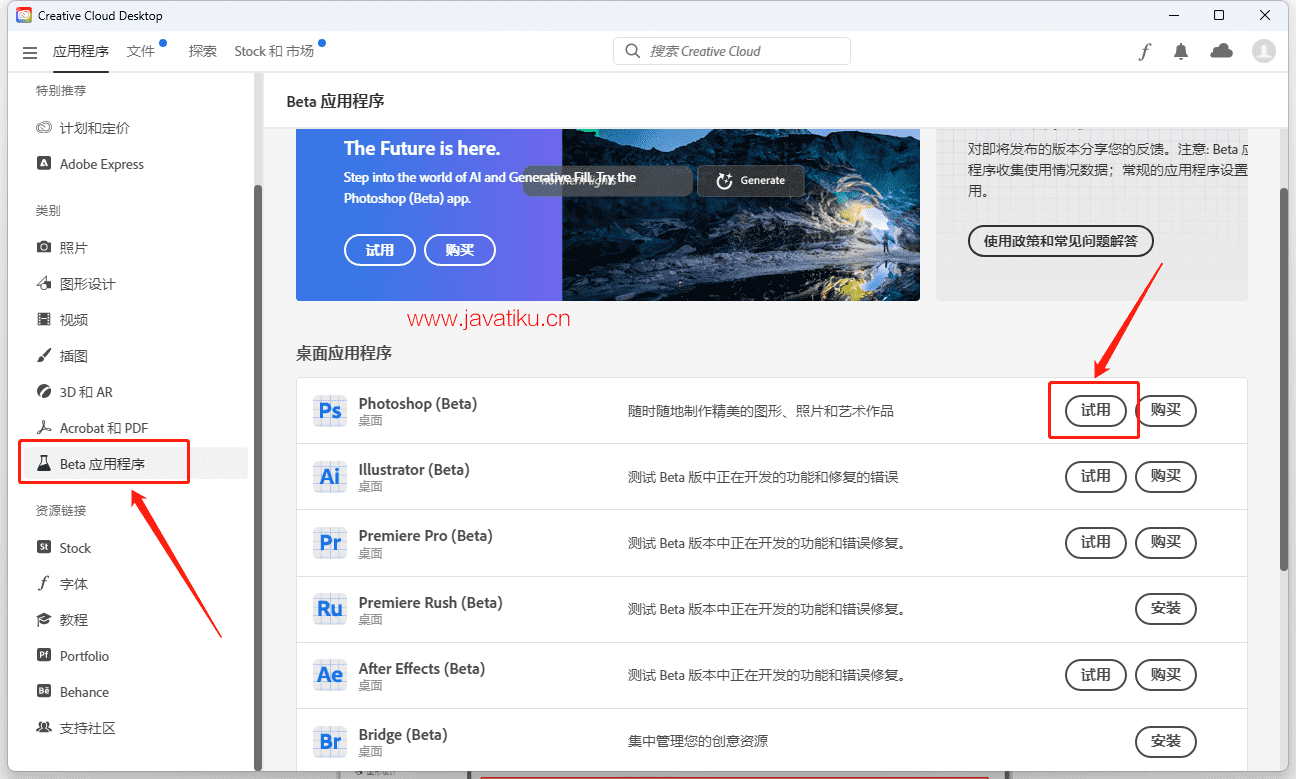Screen dimensions: 1296x779
Task: Switch to the 文件 tab
Action: coord(141,51)
